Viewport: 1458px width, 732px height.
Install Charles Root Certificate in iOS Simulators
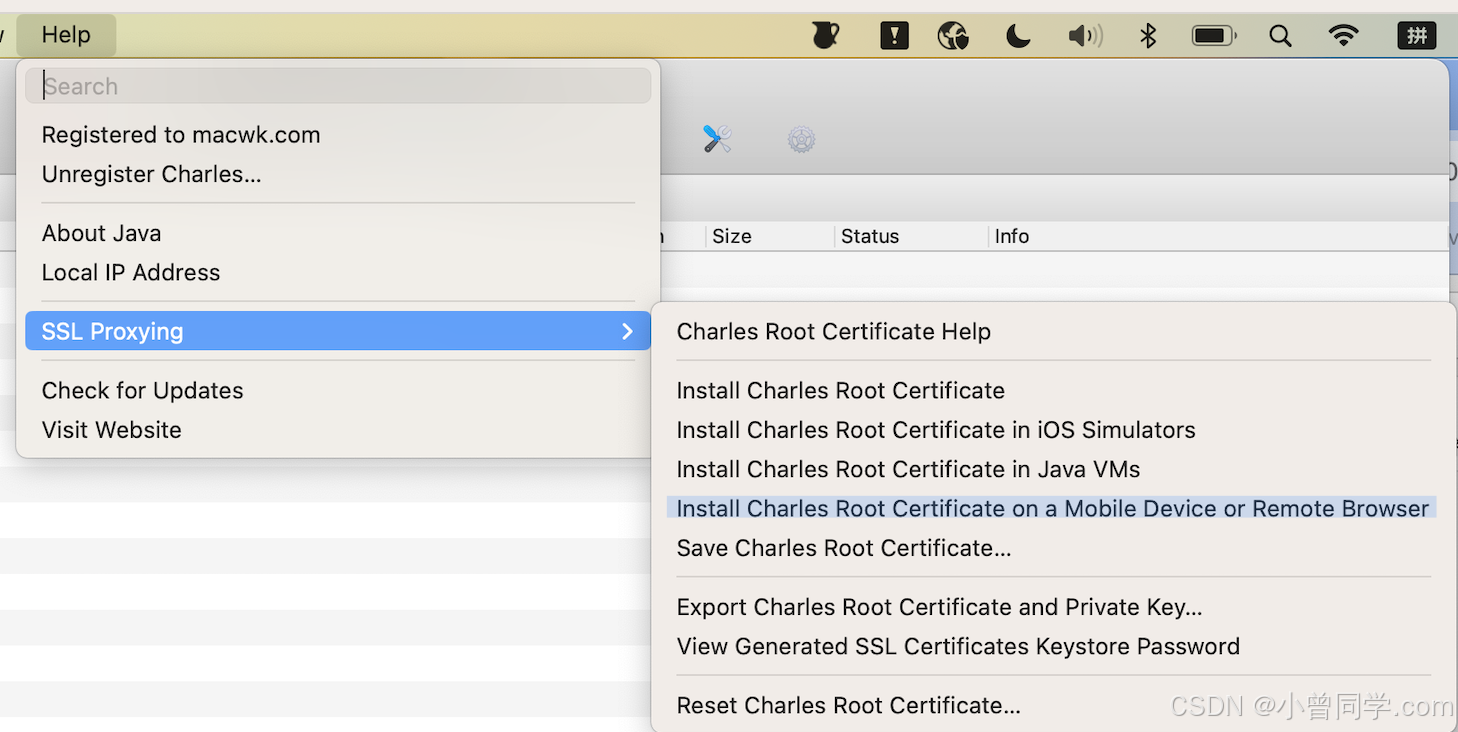(1052, 430)
